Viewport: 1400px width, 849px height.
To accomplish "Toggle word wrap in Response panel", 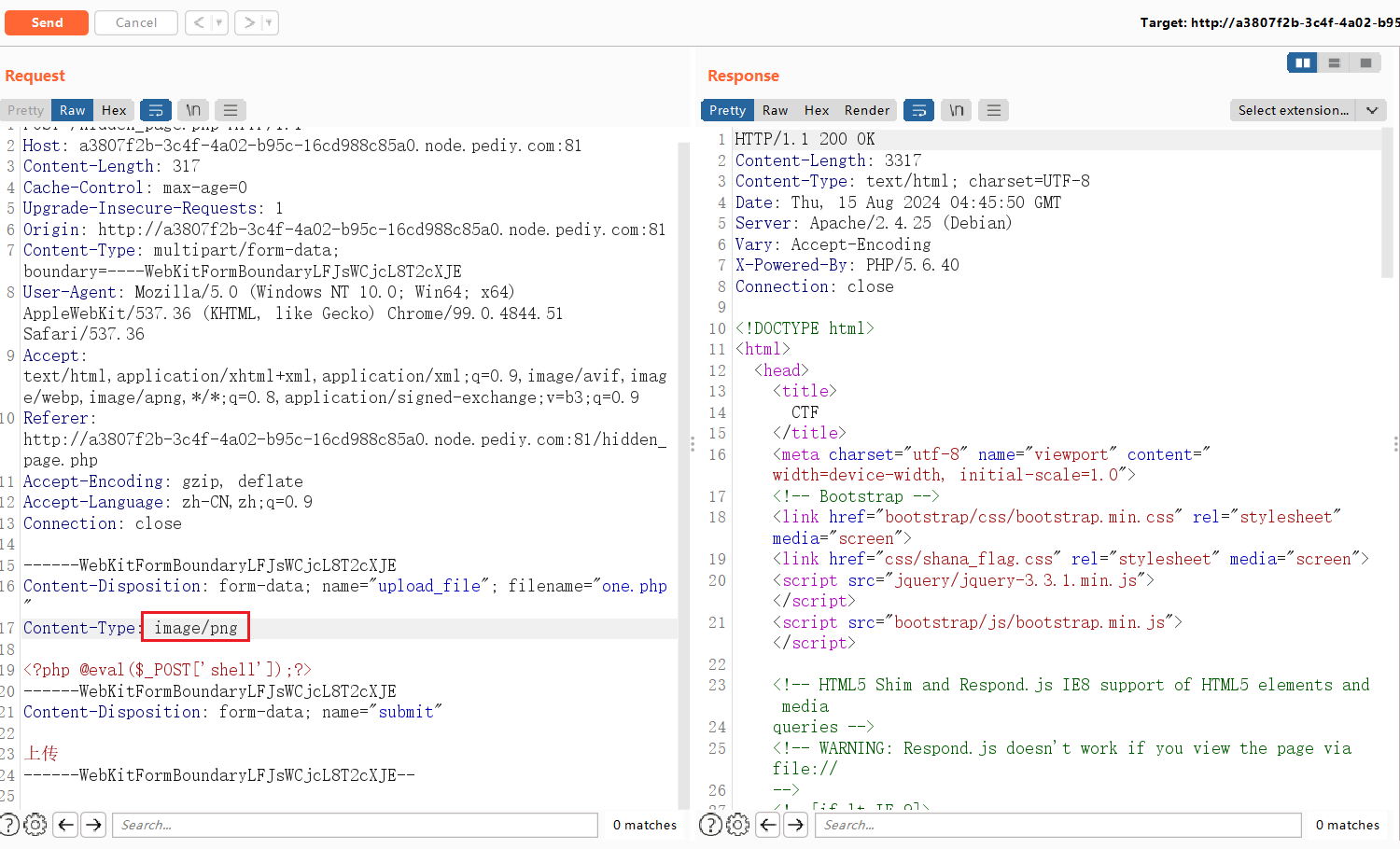I will click(919, 110).
